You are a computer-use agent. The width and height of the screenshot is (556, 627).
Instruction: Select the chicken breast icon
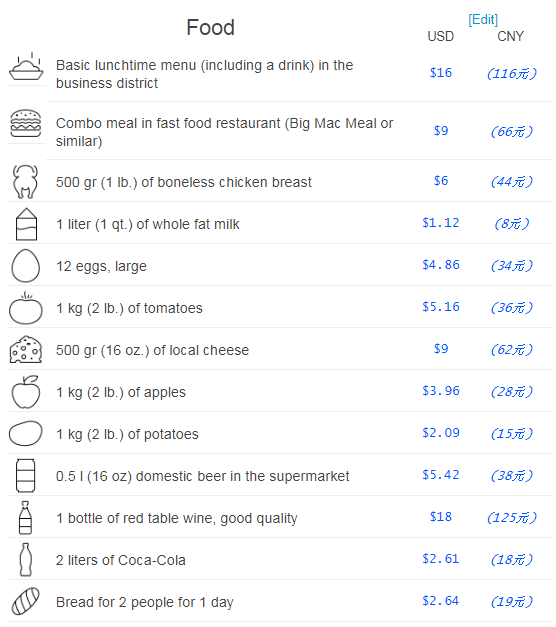coord(26,182)
